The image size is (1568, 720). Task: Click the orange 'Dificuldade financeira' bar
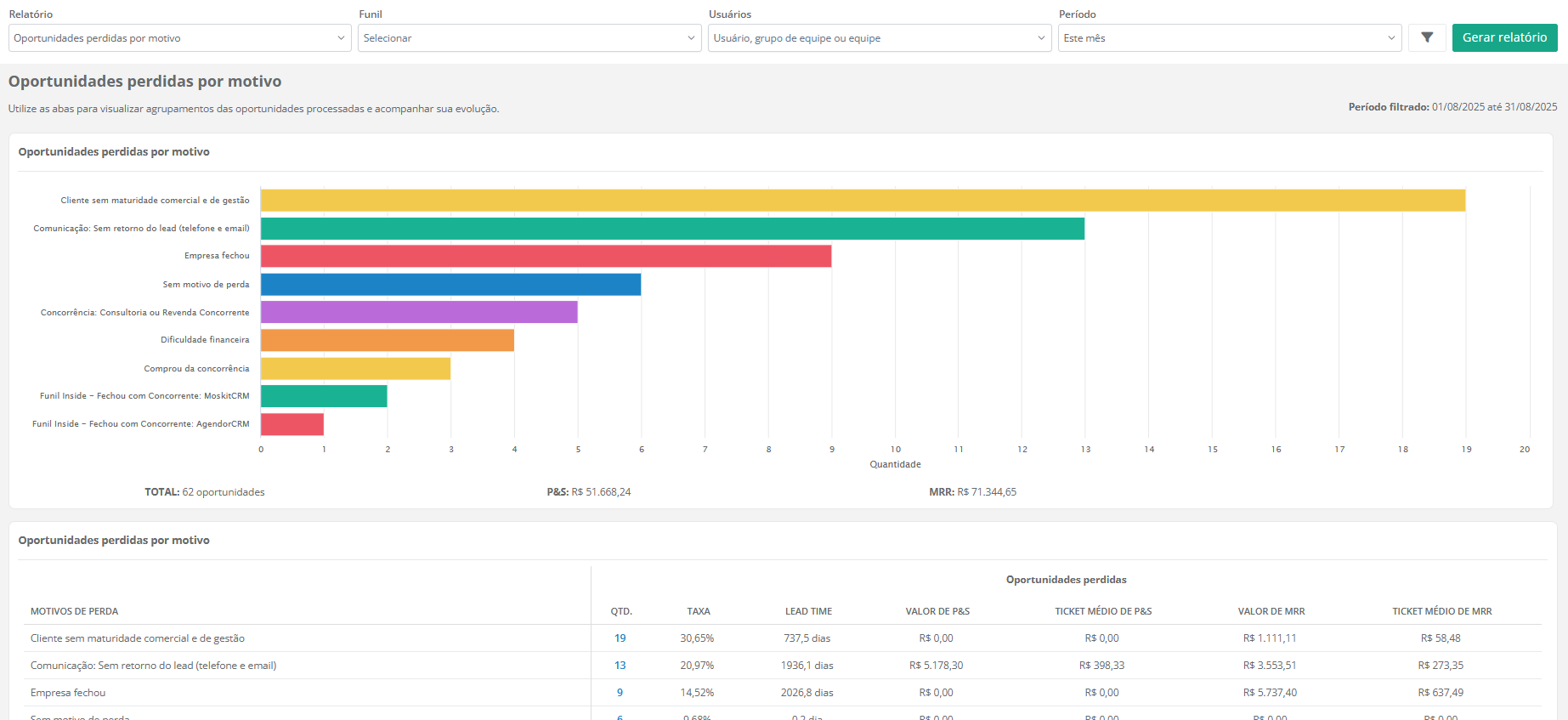387,340
